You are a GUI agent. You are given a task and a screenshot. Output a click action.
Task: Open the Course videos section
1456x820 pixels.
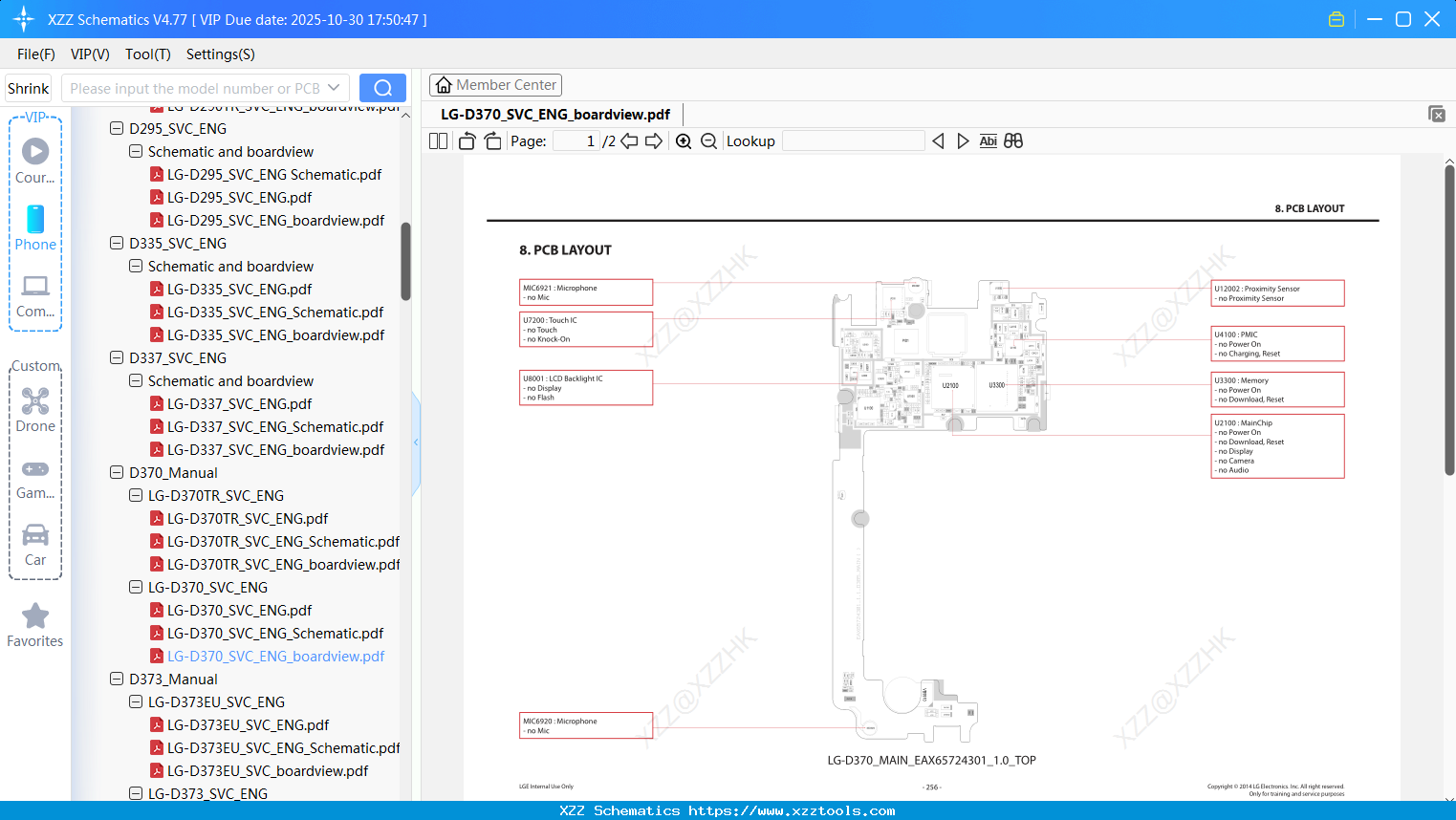click(35, 158)
